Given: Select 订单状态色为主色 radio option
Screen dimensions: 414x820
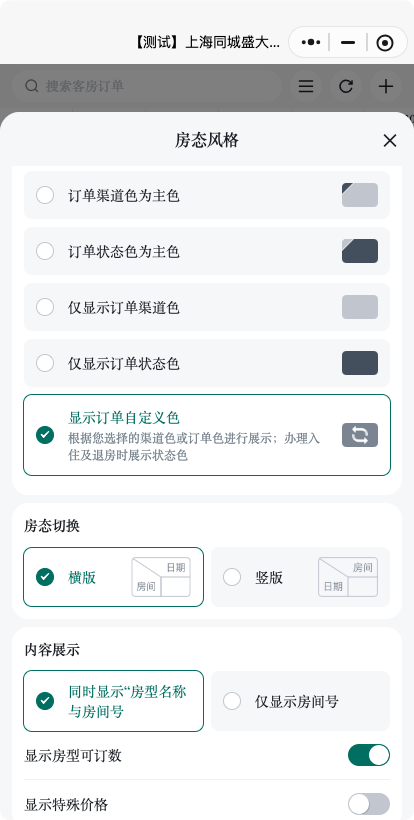Looking at the screenshot, I should [x=206, y=251].
